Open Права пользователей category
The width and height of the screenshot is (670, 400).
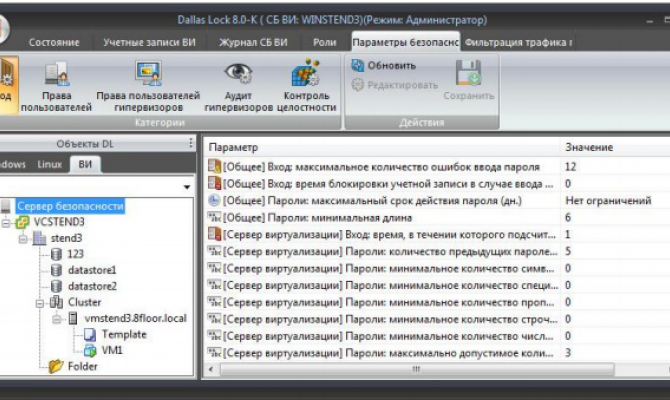pos(56,85)
